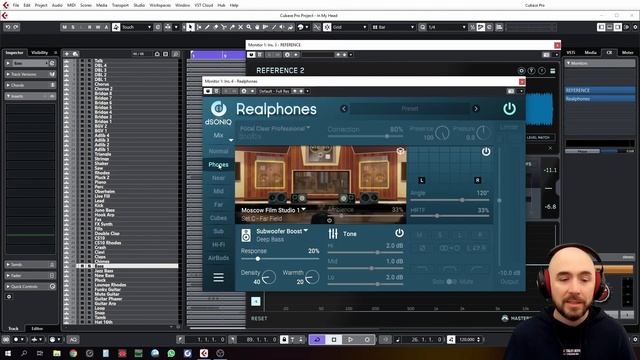Image resolution: width=640 pixels, height=360 pixels.
Task: Go to next Realphones preset arrow
Action: (x=476, y=109)
